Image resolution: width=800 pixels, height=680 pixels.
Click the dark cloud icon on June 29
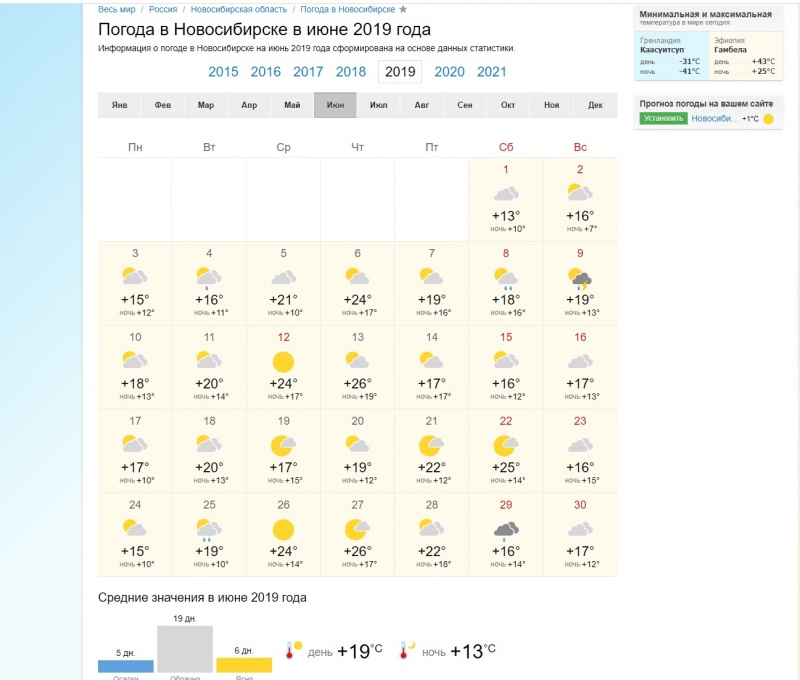click(506, 529)
